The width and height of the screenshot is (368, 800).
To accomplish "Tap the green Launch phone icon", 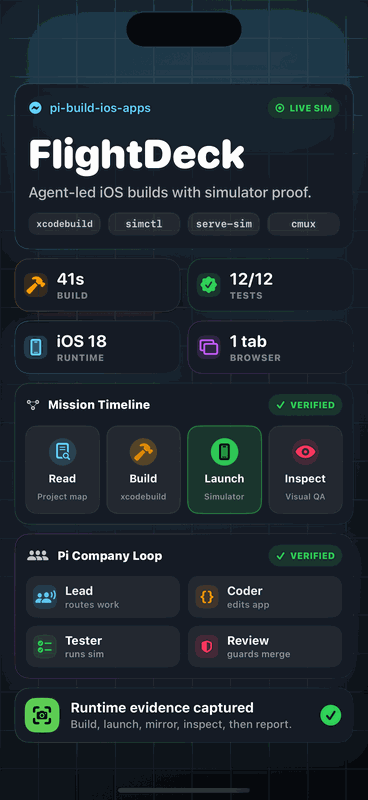I will point(225,452).
